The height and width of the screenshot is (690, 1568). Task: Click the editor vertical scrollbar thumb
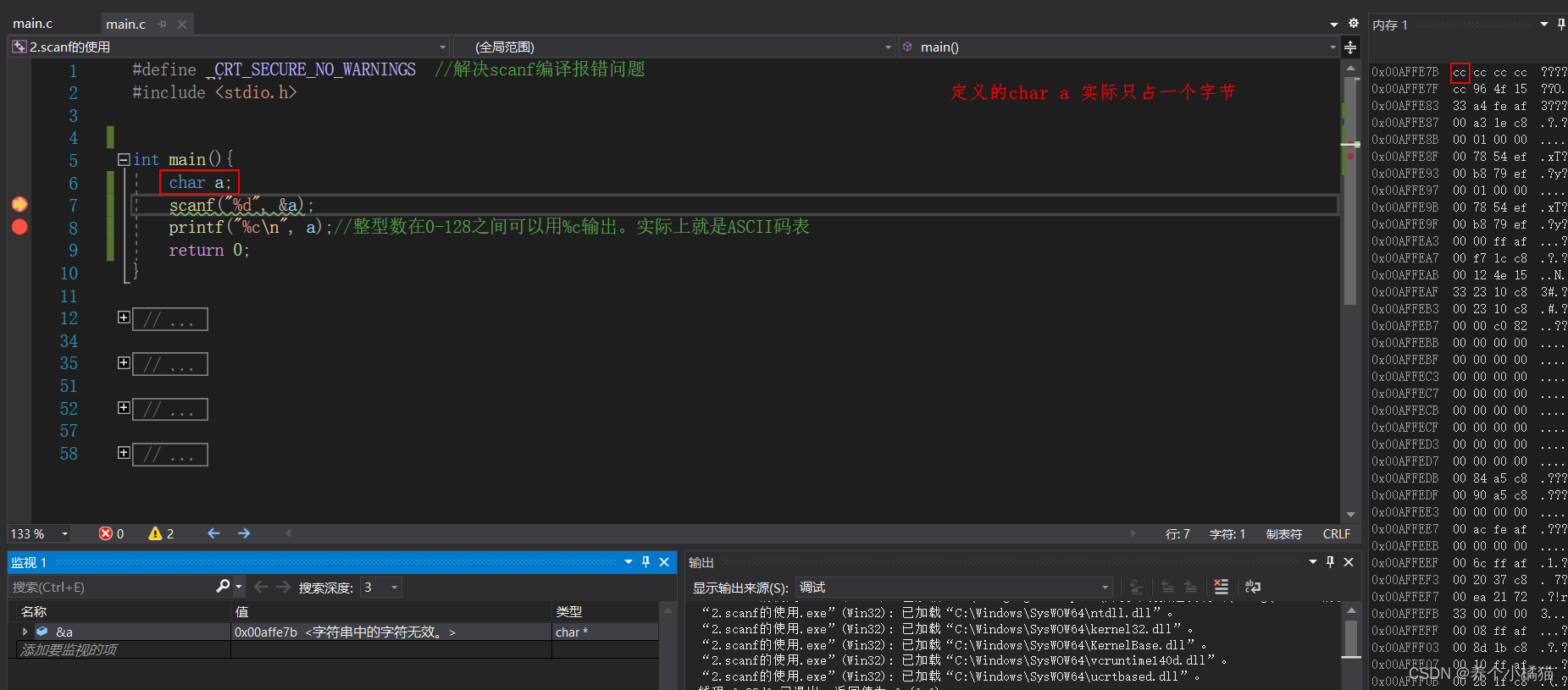pyautogui.click(x=1350, y=190)
